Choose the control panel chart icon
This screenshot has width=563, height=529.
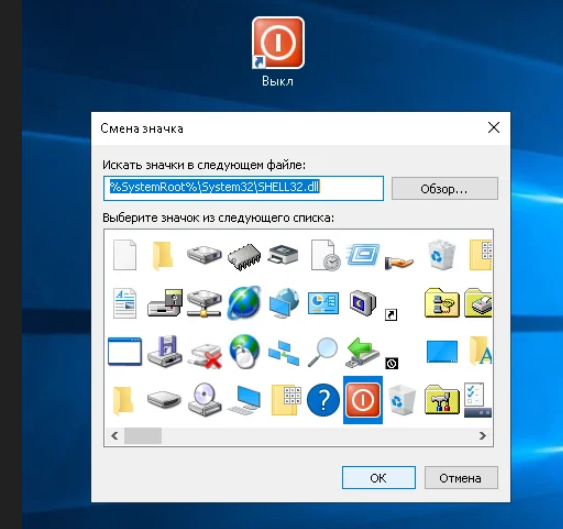tap(323, 303)
